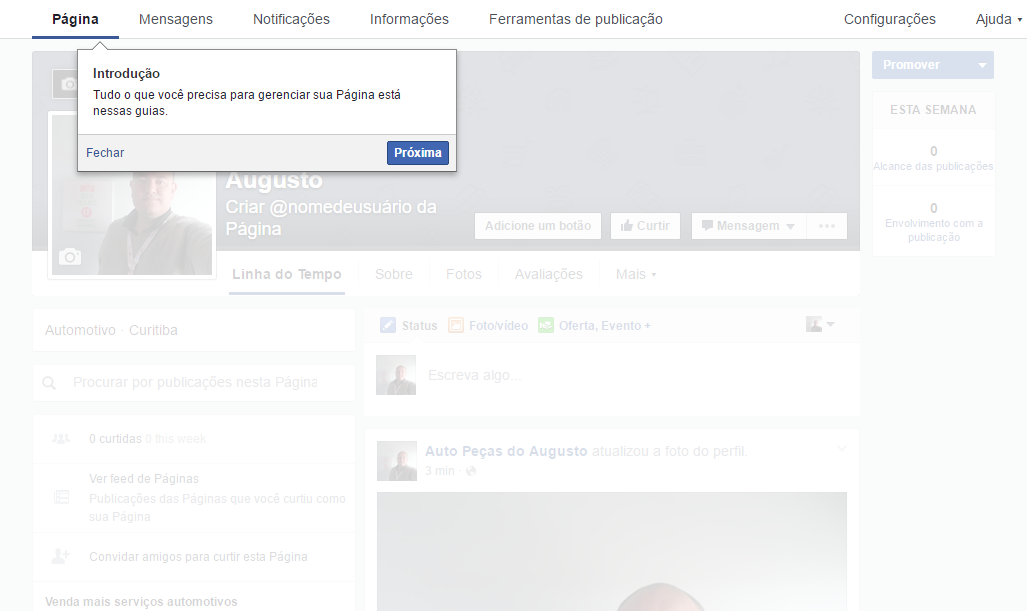Click the ESTA SEMANA header
This screenshot has height=611, width=1027.
[x=933, y=110]
